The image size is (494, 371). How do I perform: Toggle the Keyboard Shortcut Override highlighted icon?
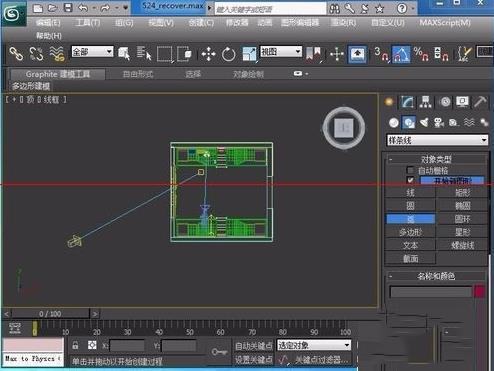357,54
